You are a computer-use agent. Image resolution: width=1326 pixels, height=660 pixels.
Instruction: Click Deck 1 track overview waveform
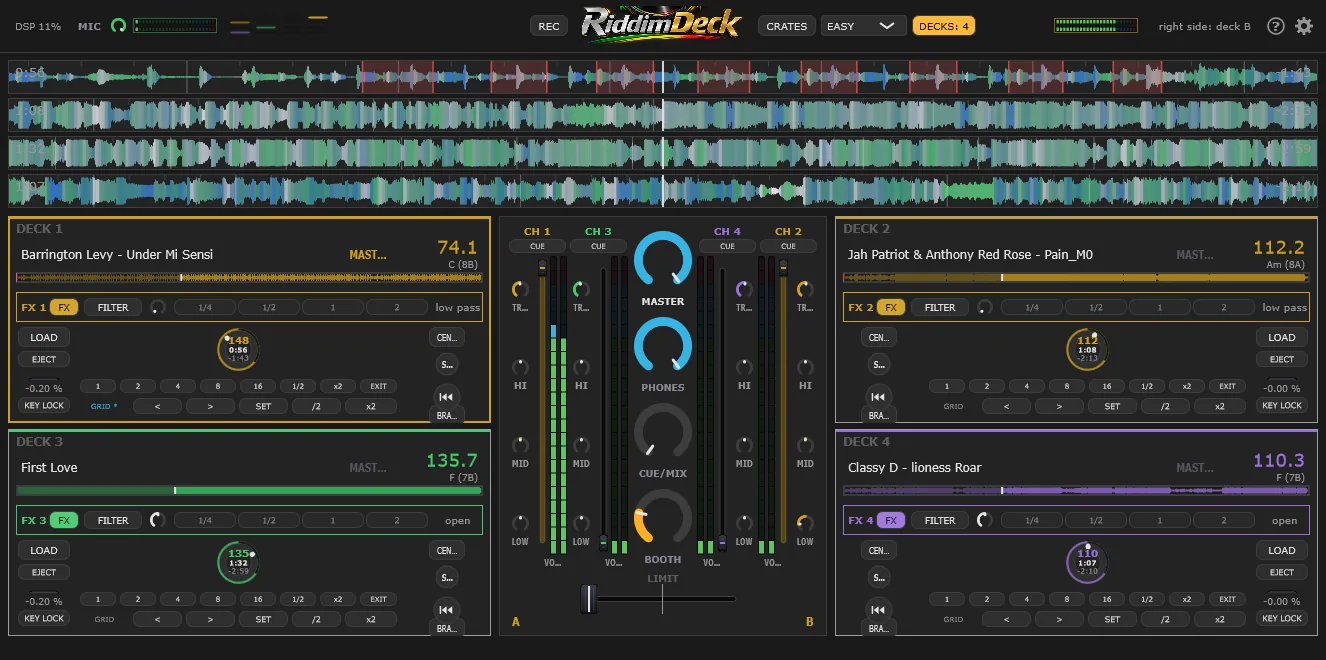pos(249,277)
